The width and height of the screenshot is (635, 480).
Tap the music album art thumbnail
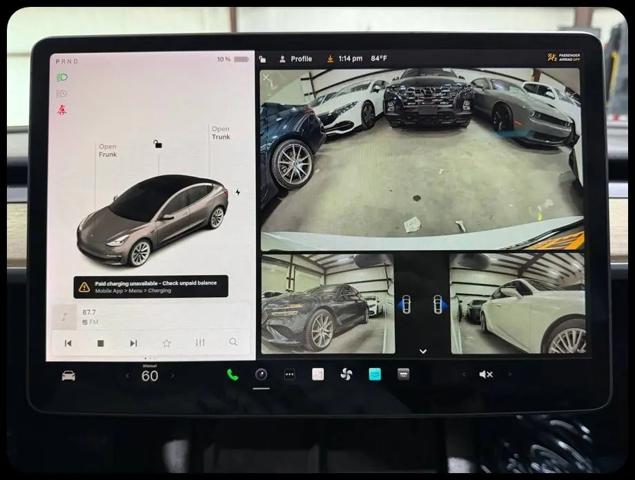64,317
